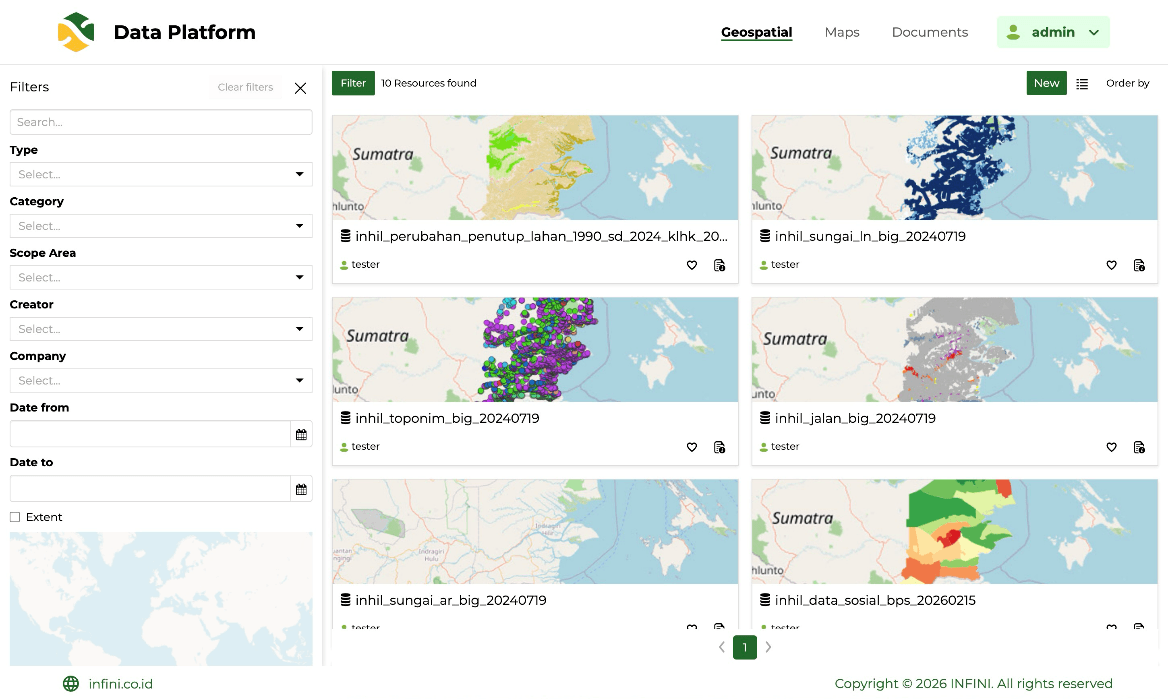Image resolution: width=1168 pixels, height=699 pixels.
Task: Open the Company select dropdown
Action: (161, 380)
